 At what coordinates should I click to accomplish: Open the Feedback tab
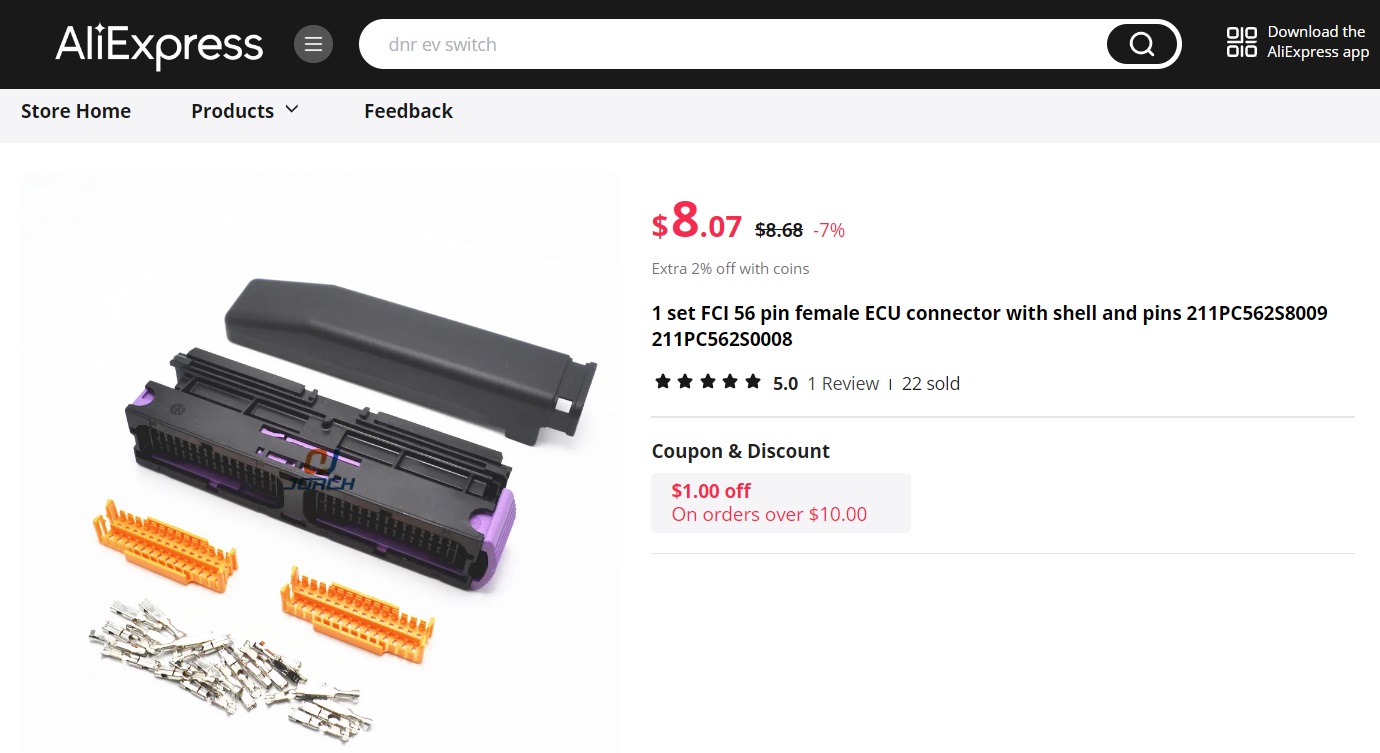tap(408, 111)
